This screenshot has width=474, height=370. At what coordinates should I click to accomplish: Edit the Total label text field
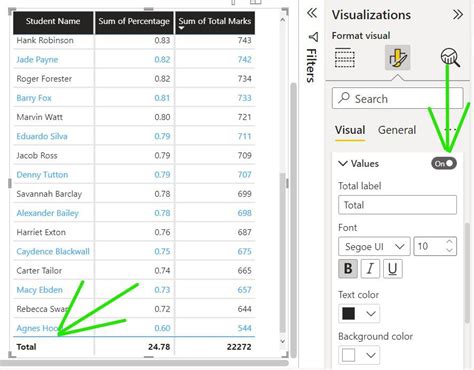pyautogui.click(x=397, y=205)
